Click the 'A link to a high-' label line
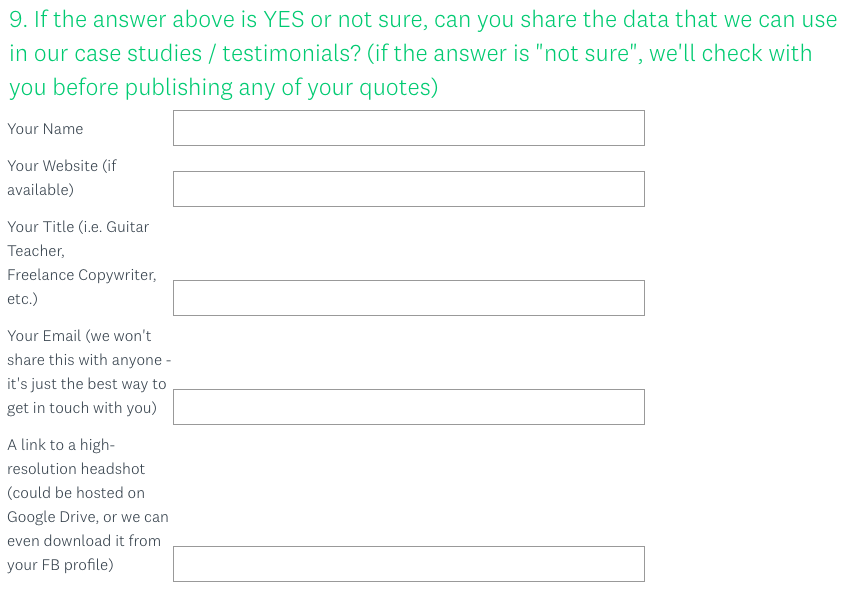This screenshot has height=591, width=845. 61,445
